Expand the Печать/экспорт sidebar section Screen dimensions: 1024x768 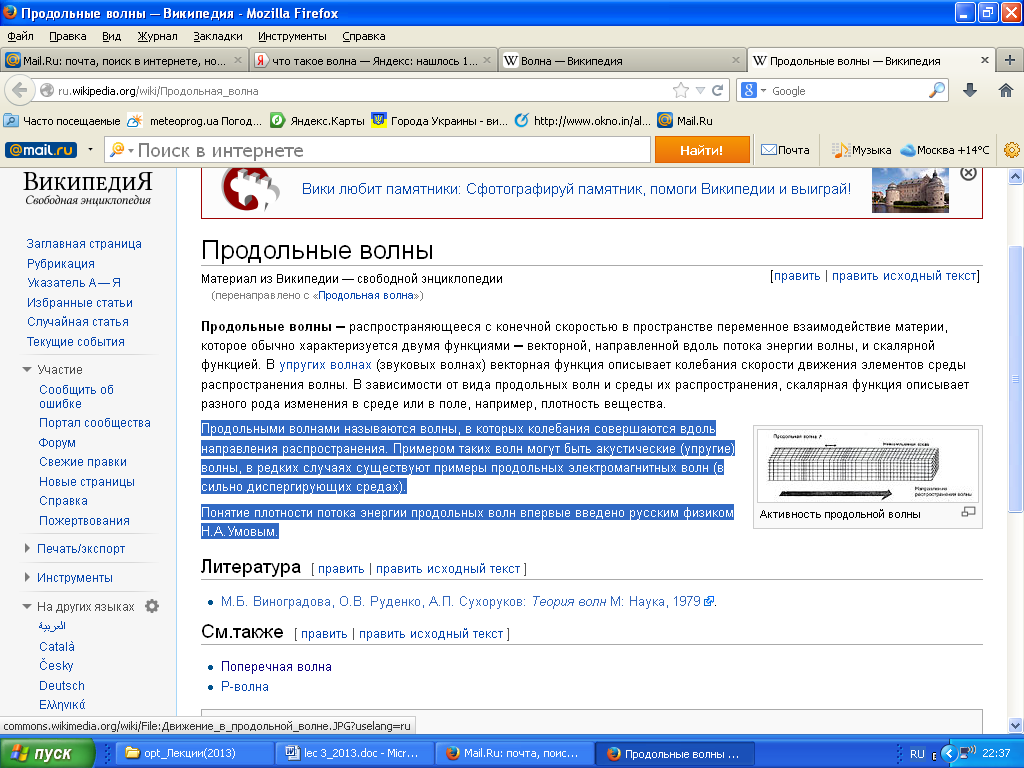(x=27, y=548)
